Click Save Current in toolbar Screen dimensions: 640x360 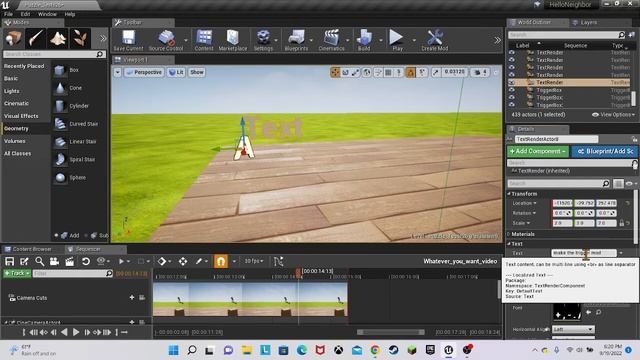click(128, 40)
